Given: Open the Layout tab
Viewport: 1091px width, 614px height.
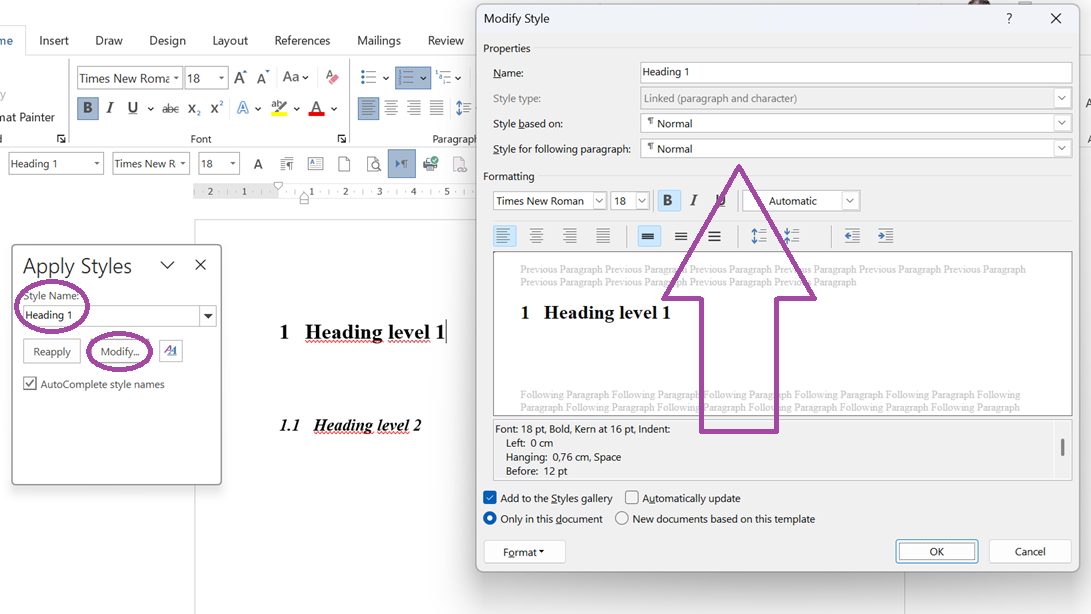Looking at the screenshot, I should 230,40.
